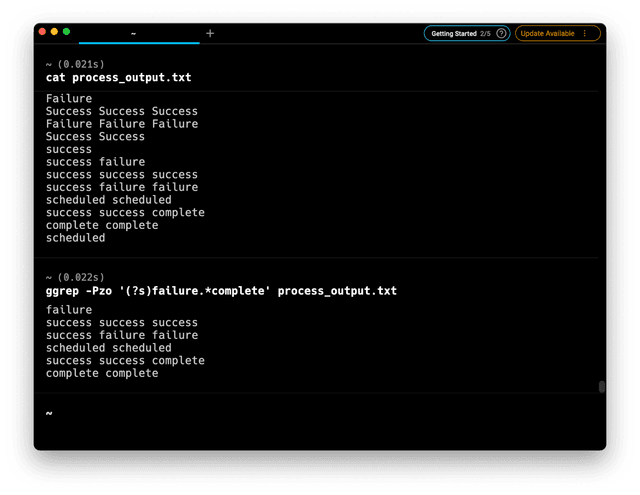Open a new tab with plus icon

(x=210, y=33)
